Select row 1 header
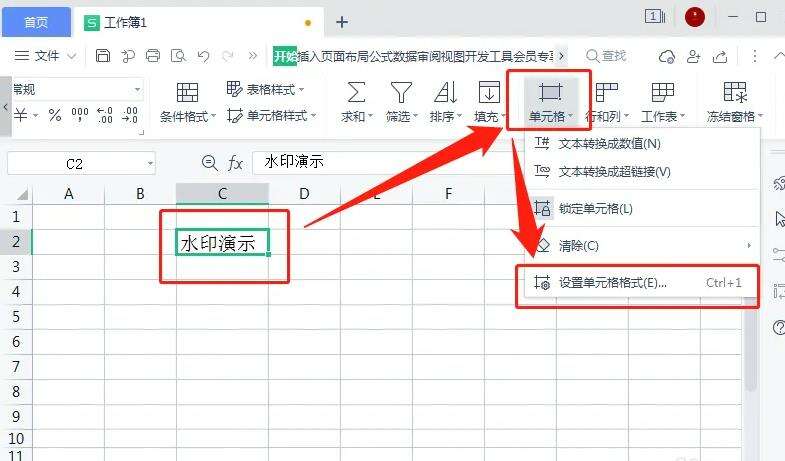Image resolution: width=785 pixels, height=461 pixels. (x=16, y=217)
